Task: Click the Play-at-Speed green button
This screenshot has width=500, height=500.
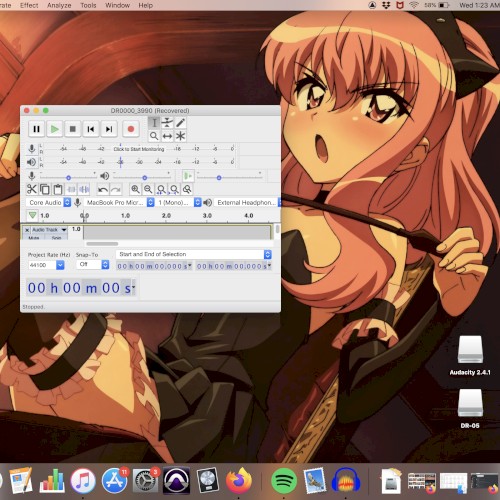Action: (x=188, y=176)
